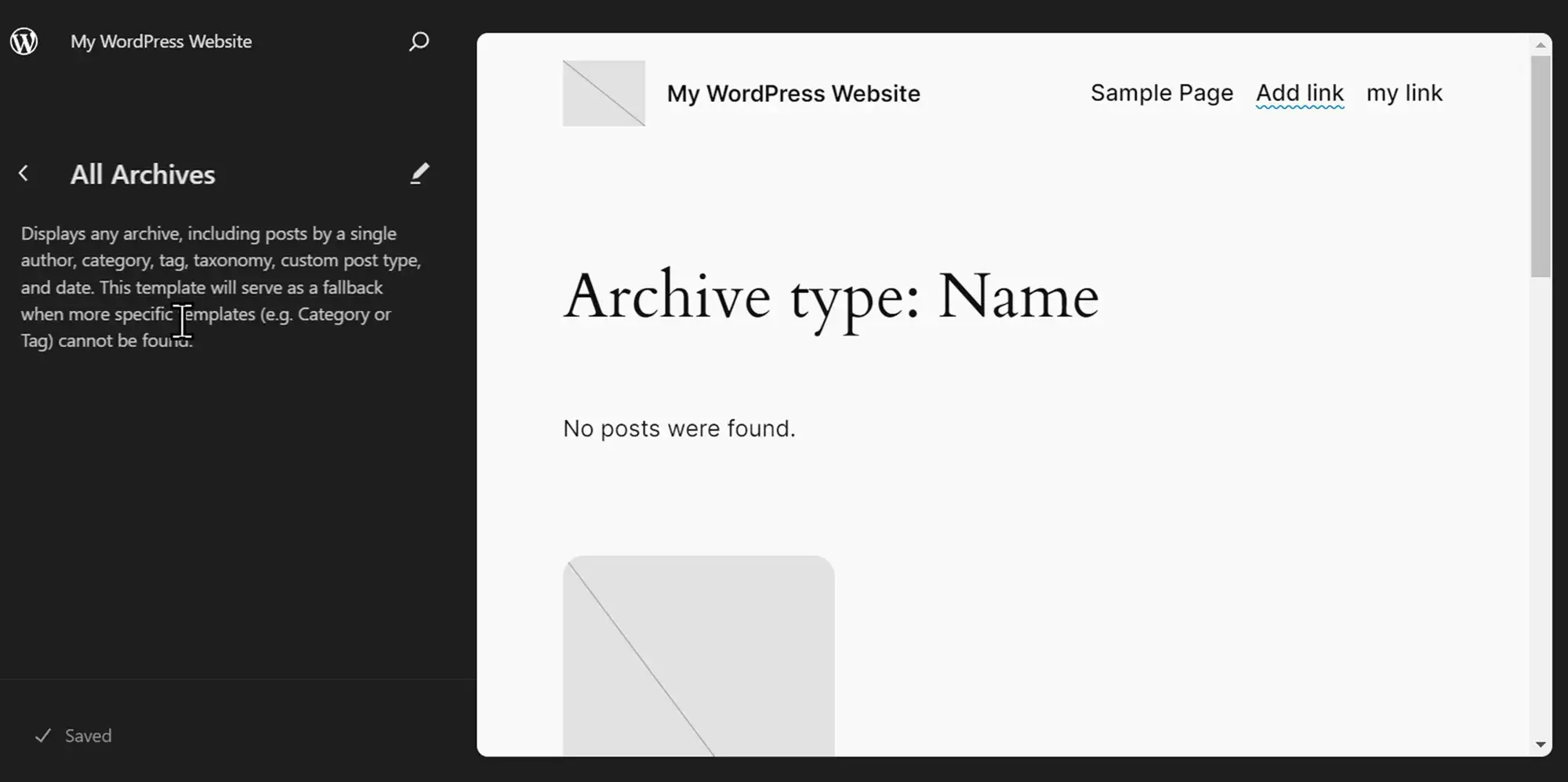Click the Saved checkmark status
Screen dimensions: 1568x782
(73, 736)
